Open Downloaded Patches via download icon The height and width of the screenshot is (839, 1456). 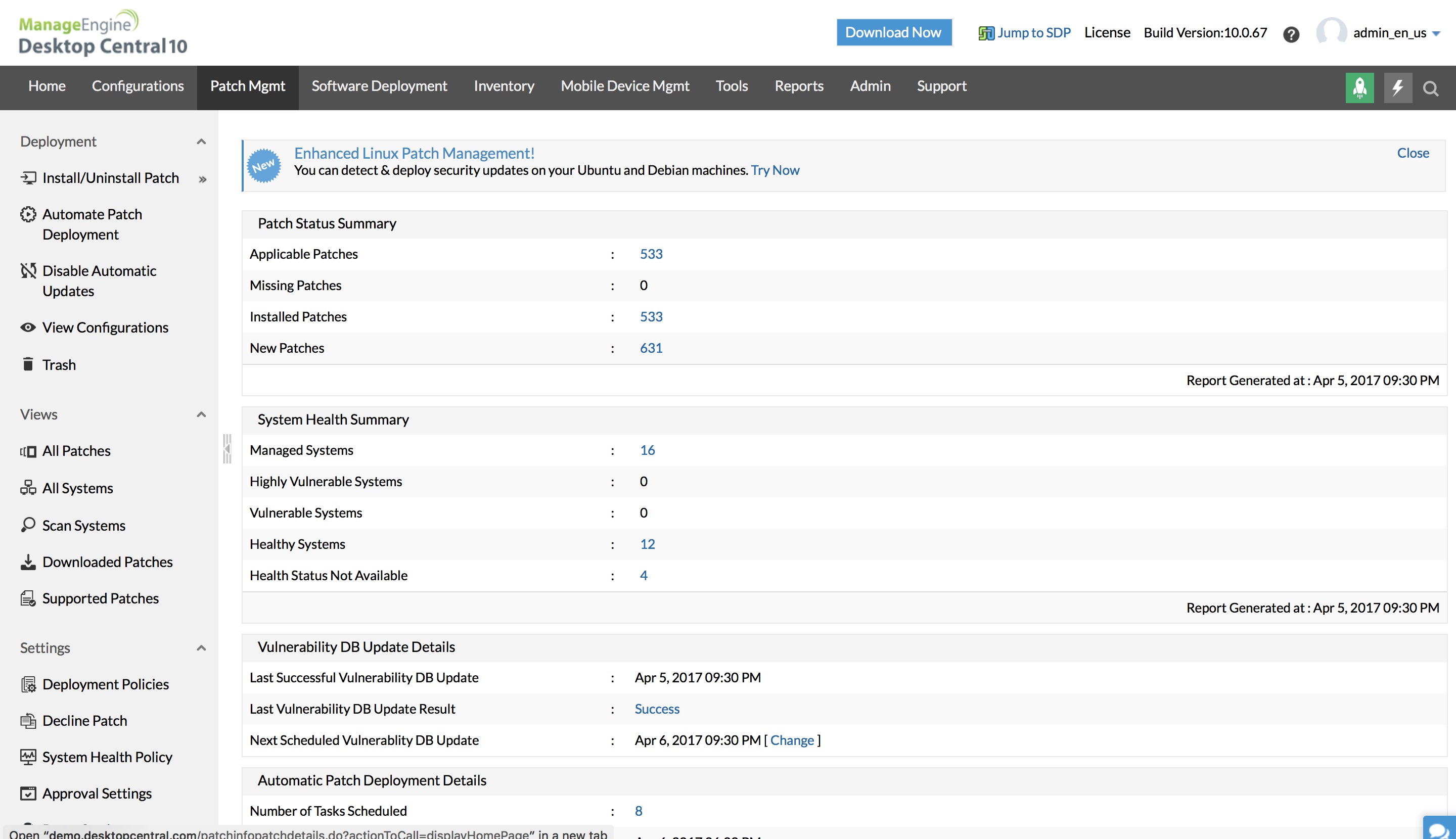click(28, 562)
